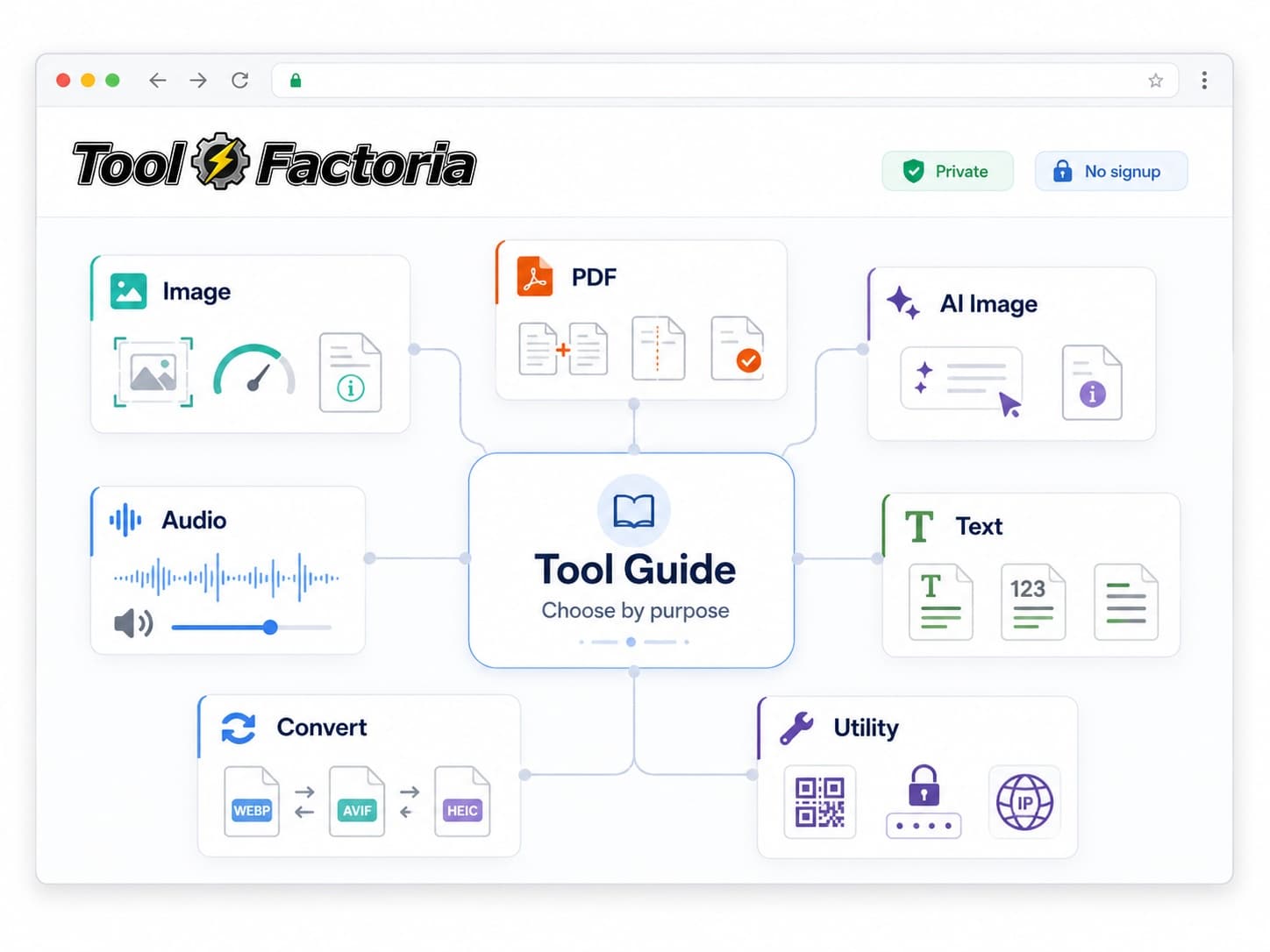The width and height of the screenshot is (1270, 952).
Task: Click the audio volume slider handle
Action: pyautogui.click(x=270, y=627)
